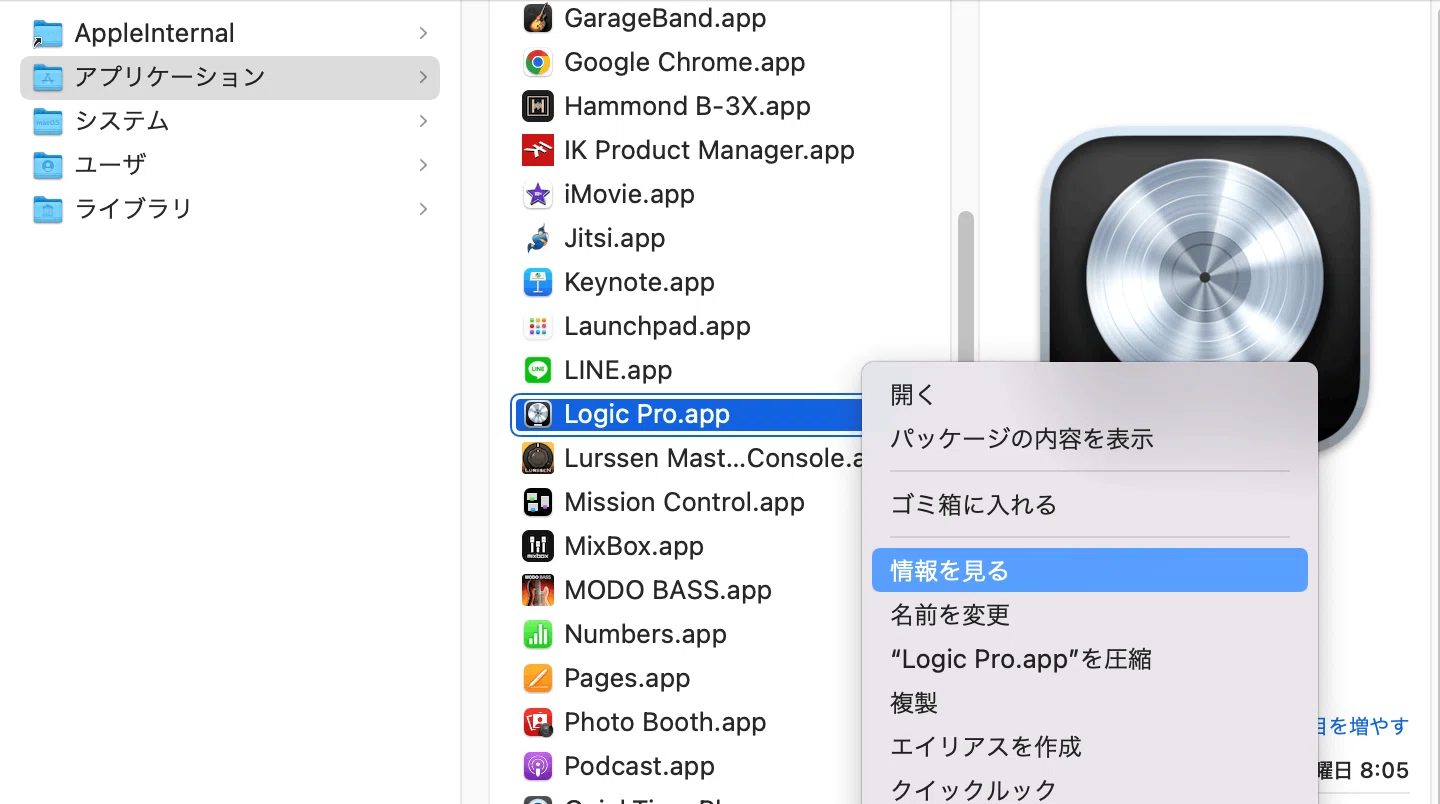Click the ライブラリ folder icon
The height and width of the screenshot is (804, 1440).
(x=48, y=209)
